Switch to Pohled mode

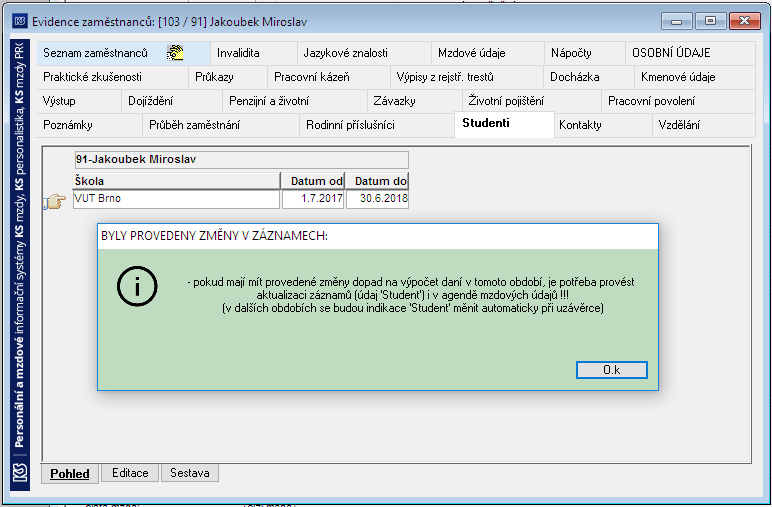click(x=70, y=473)
